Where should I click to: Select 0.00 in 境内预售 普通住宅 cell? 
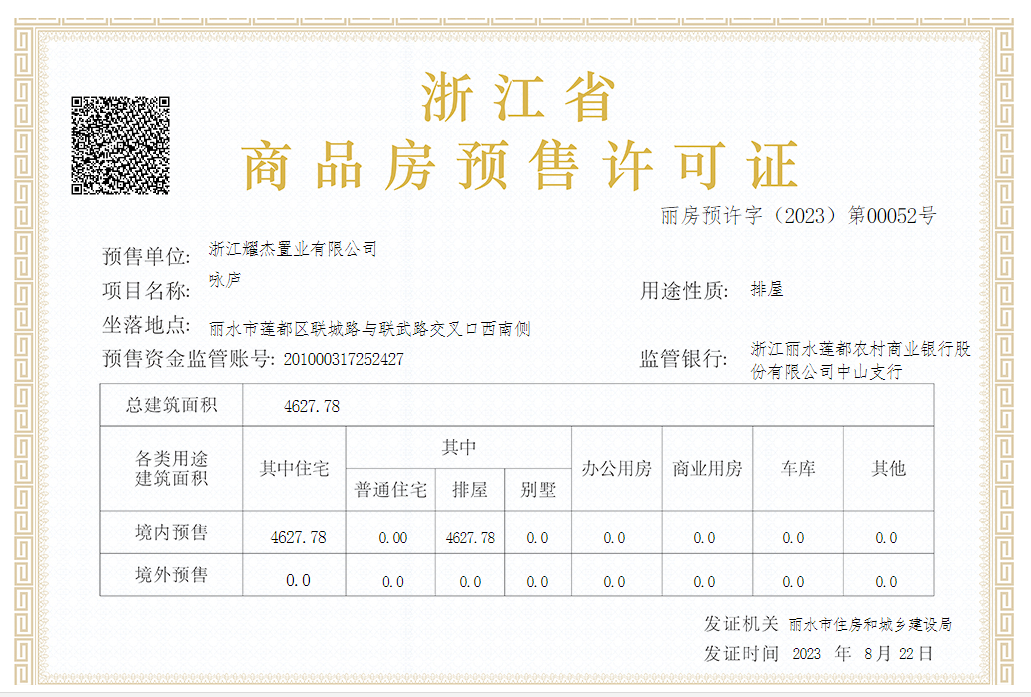tap(393, 538)
